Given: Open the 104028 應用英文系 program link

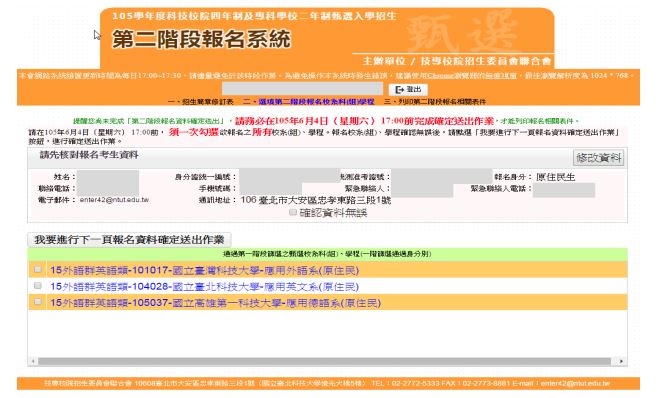Looking at the screenshot, I should 204,287.
